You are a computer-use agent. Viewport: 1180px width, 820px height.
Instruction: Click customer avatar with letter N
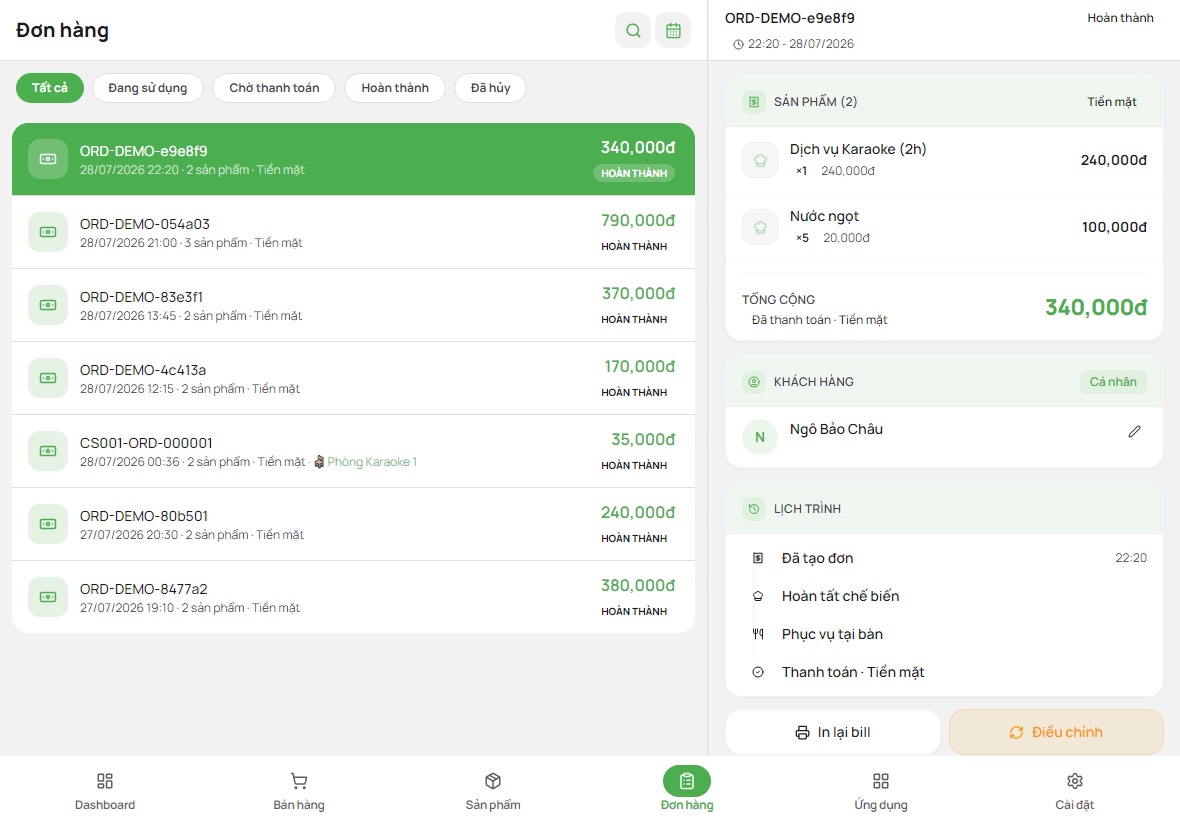pyautogui.click(x=760, y=437)
